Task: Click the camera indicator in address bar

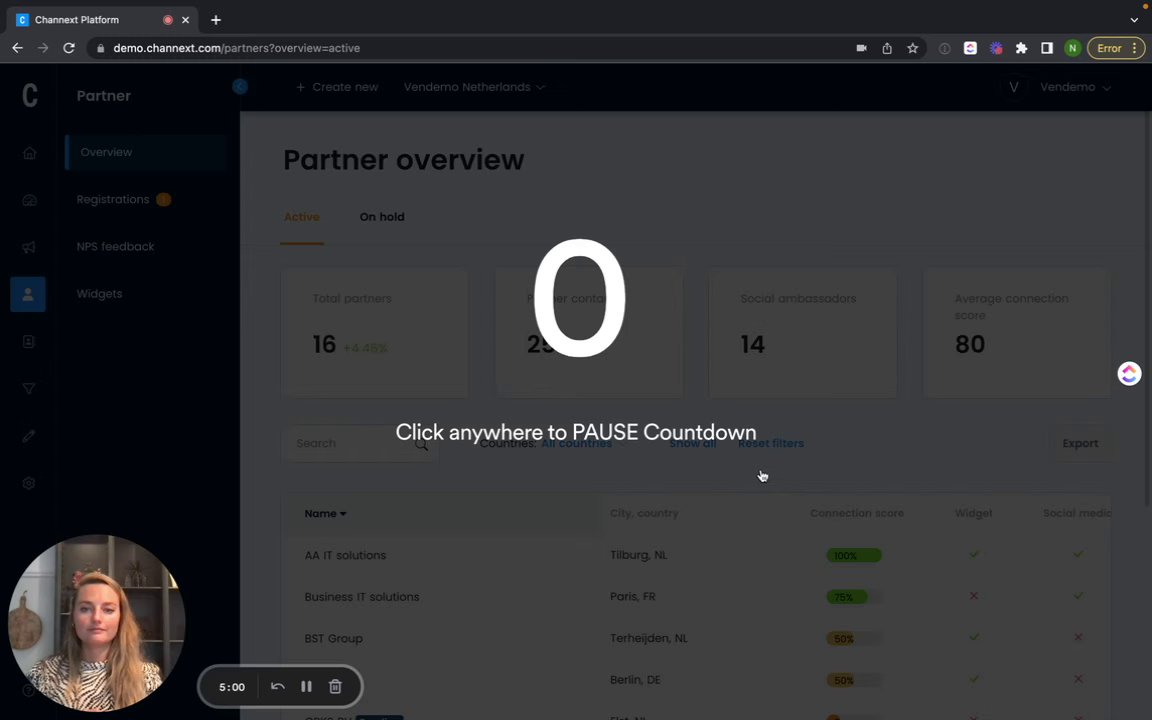Action: (861, 48)
